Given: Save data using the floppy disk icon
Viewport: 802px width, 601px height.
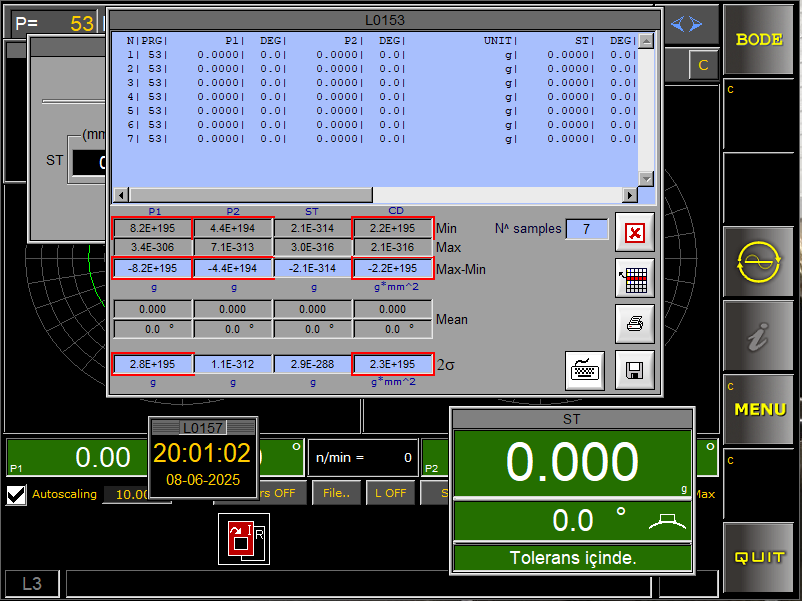Looking at the screenshot, I should pos(635,370).
